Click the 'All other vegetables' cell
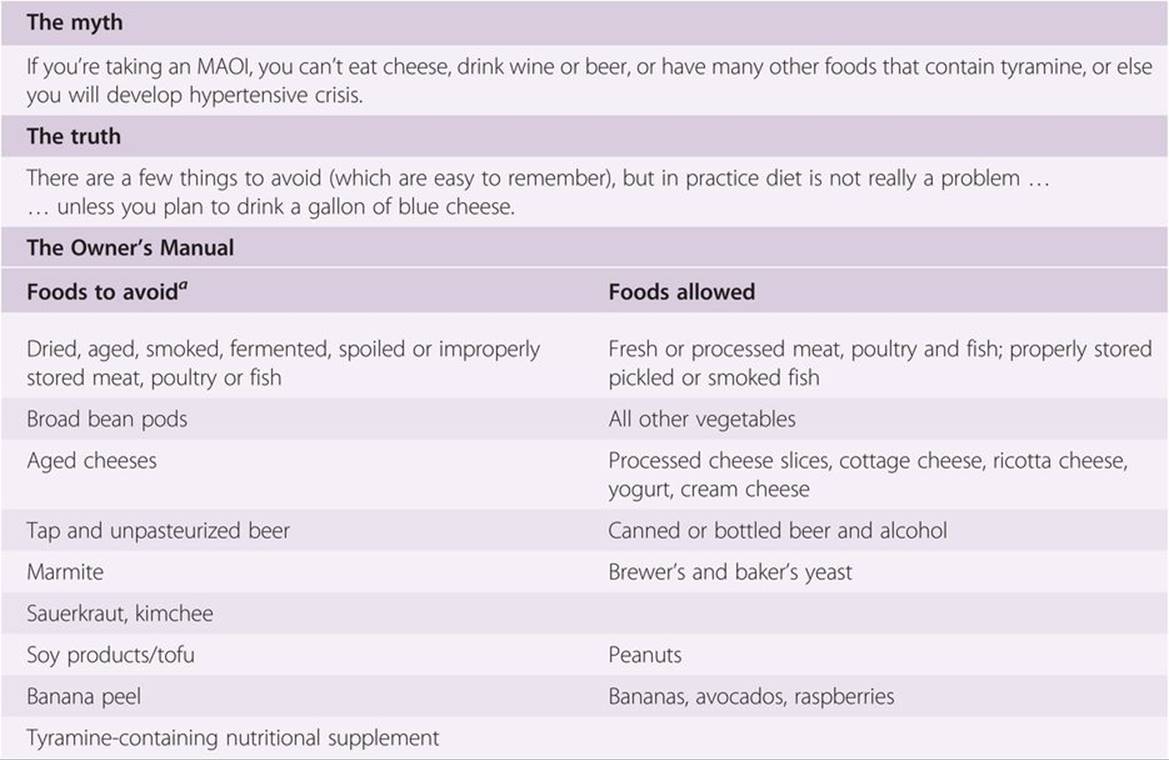1169x760 pixels. coord(701,419)
